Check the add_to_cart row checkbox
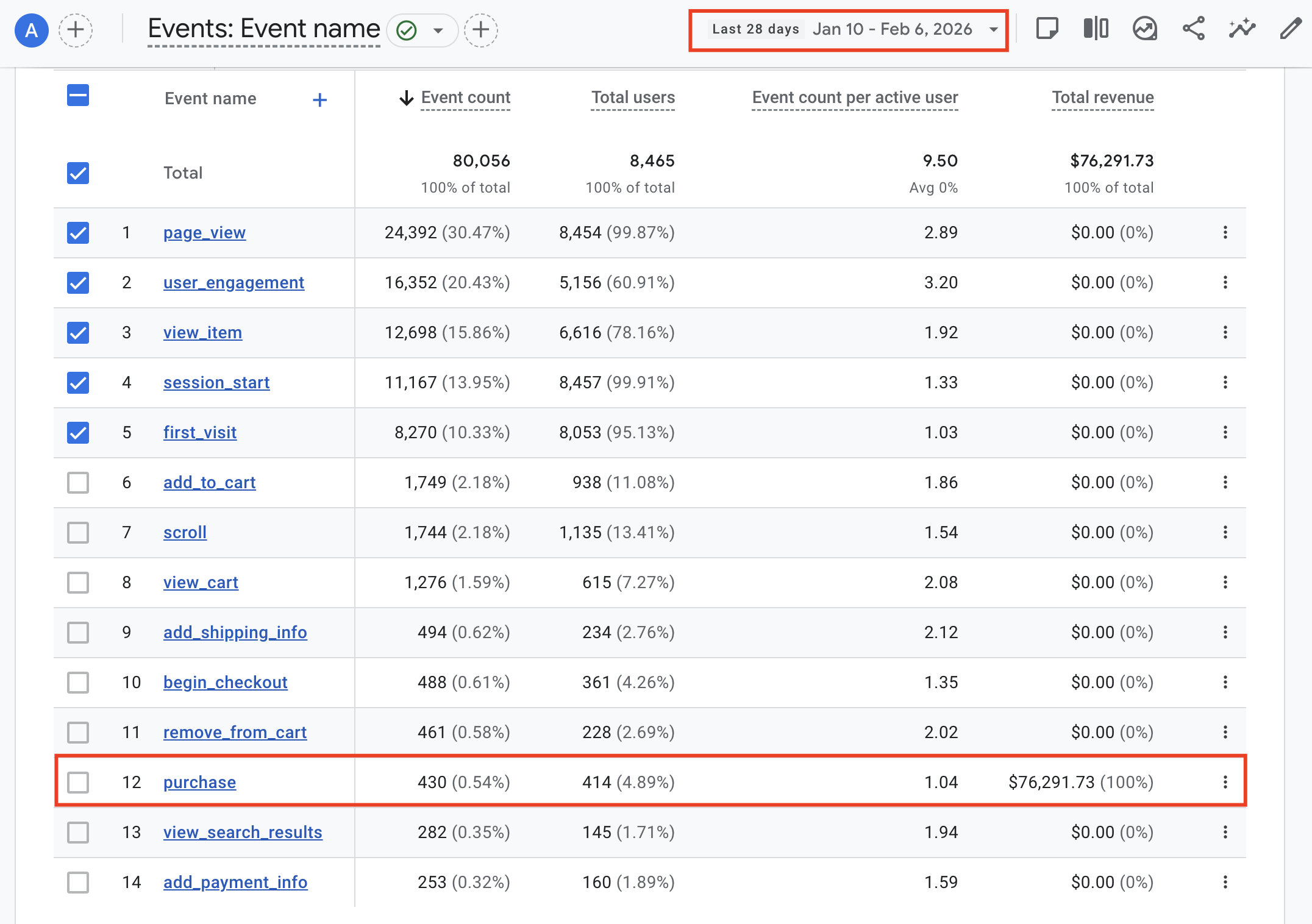 (78, 483)
